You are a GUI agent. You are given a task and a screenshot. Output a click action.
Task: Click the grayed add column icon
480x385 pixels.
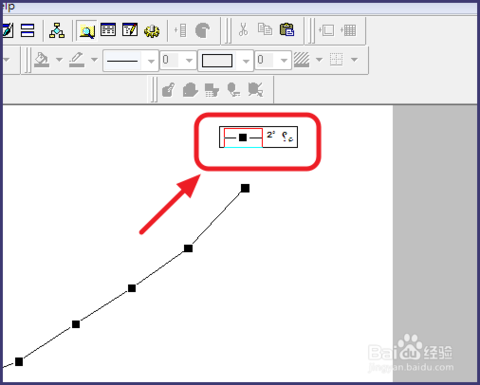coord(181,30)
